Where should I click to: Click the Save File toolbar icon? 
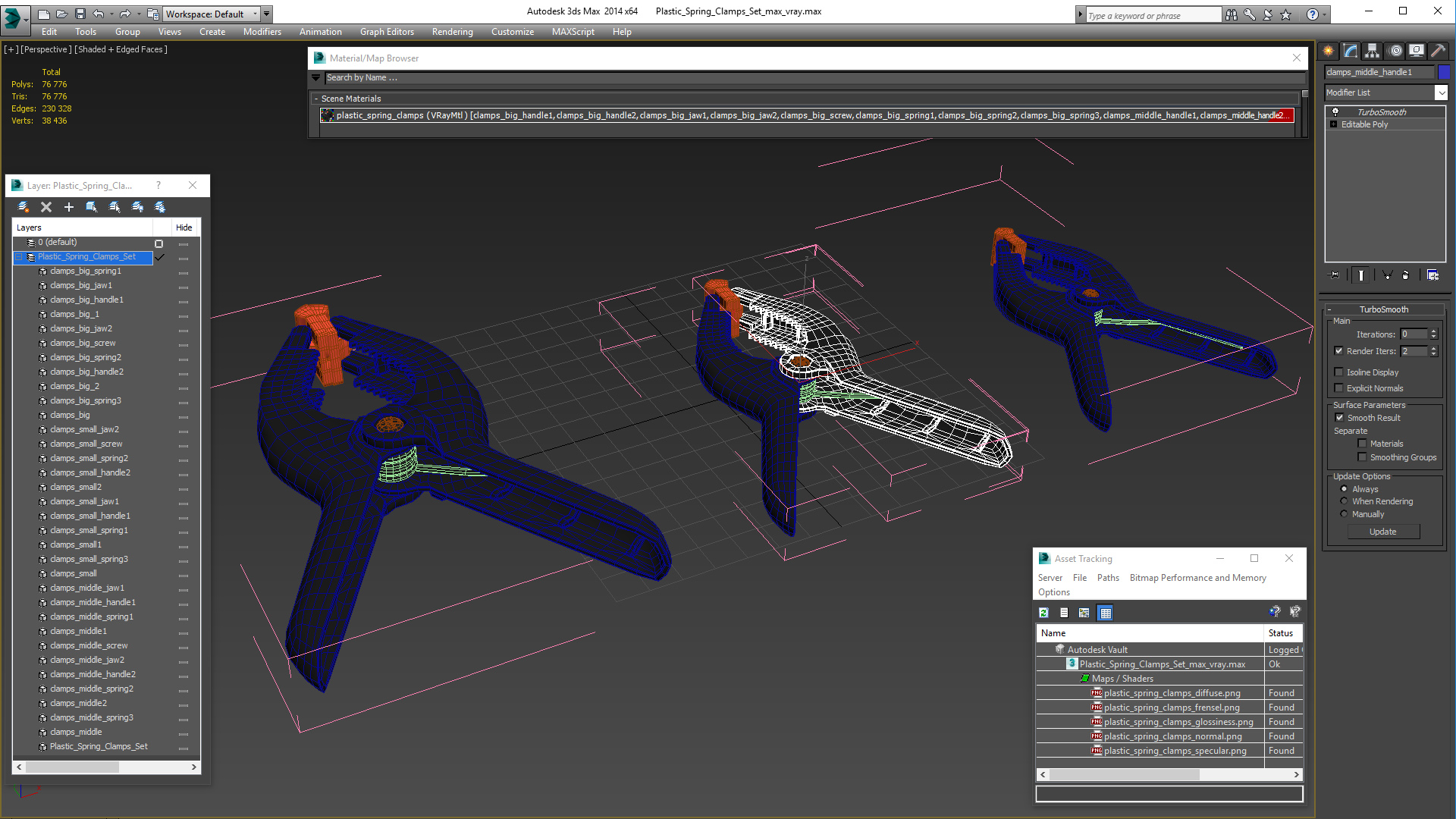[x=80, y=14]
